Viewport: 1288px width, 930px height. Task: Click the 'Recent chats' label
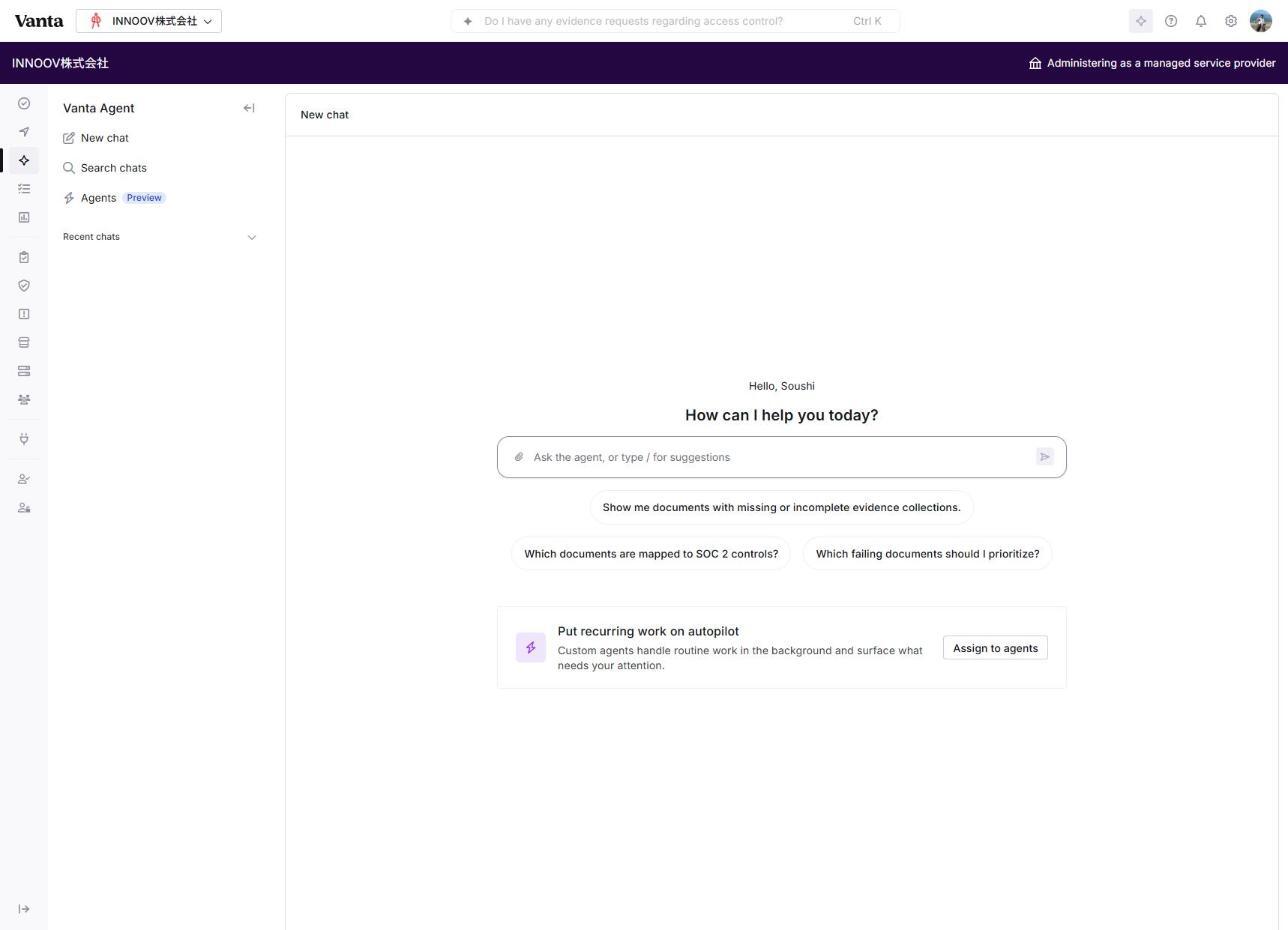91,237
